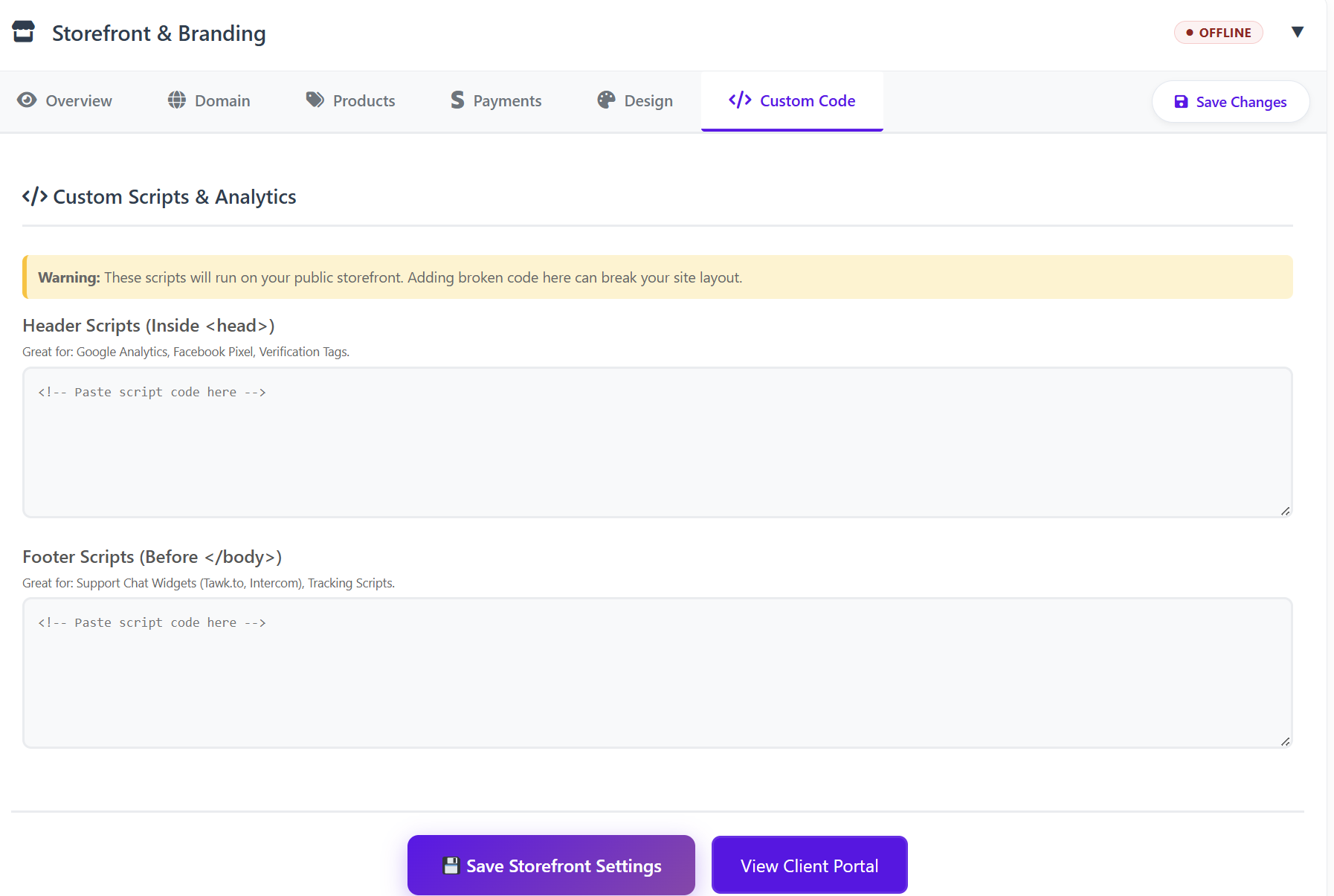Image resolution: width=1334 pixels, height=896 pixels.
Task: Click the code brackets icon on Custom Code tab
Action: point(740,100)
